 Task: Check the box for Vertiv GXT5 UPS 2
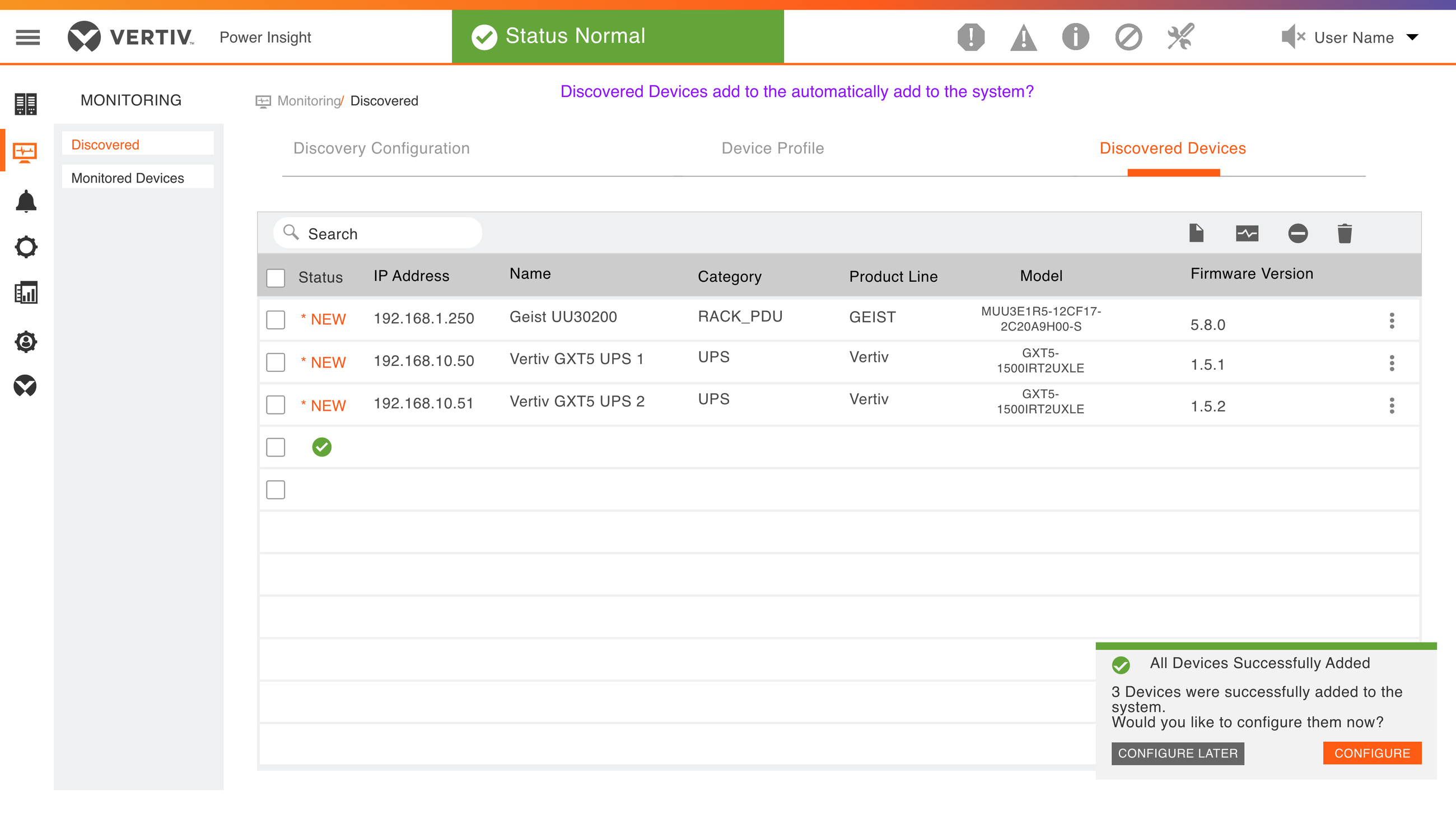pos(276,404)
